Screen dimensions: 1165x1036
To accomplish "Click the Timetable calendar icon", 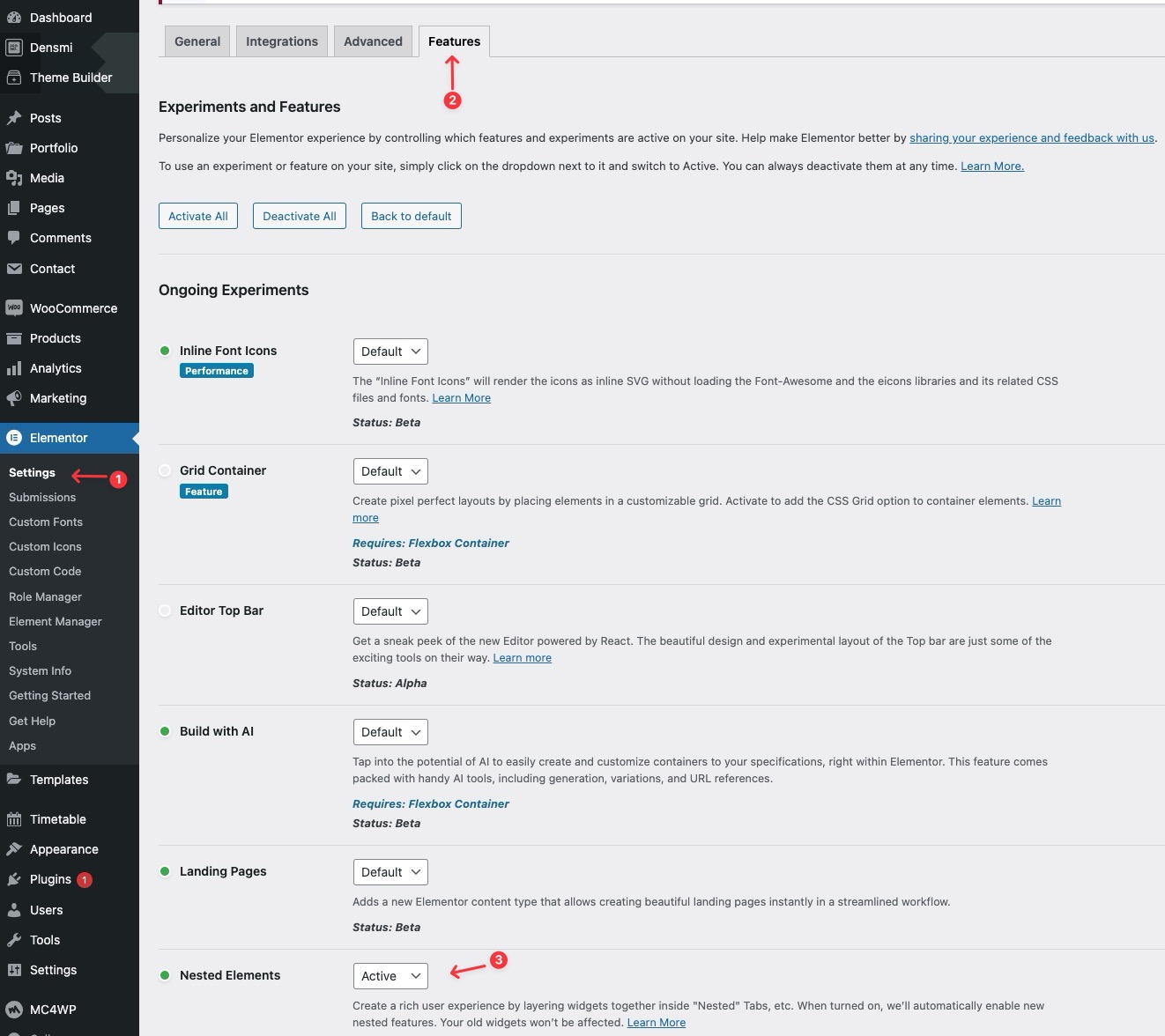I will coord(14,819).
